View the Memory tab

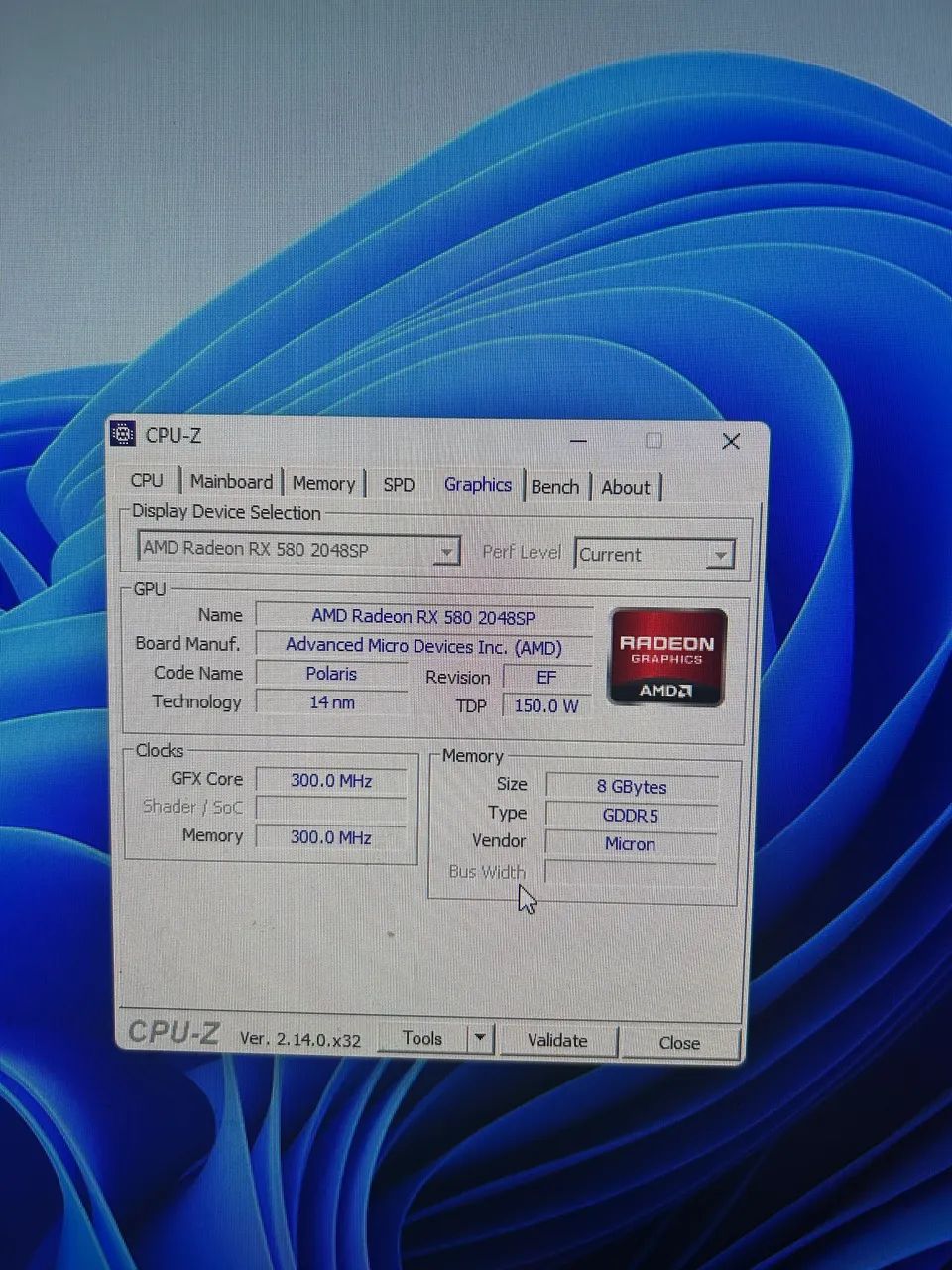[324, 483]
